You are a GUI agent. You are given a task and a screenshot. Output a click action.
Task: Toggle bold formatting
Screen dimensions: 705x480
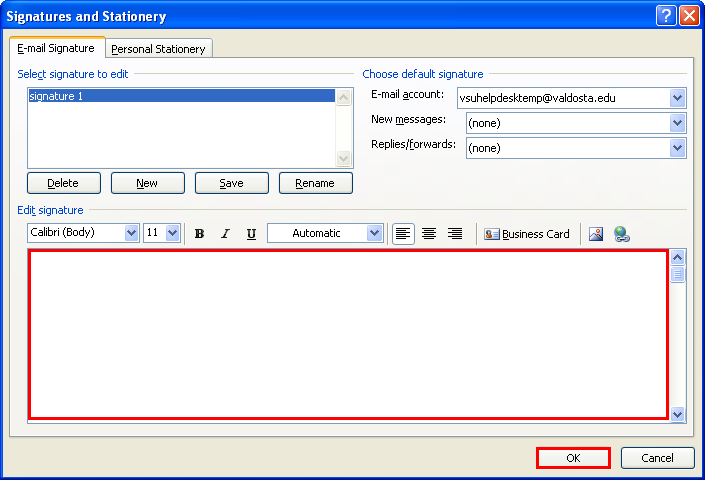[x=199, y=233]
